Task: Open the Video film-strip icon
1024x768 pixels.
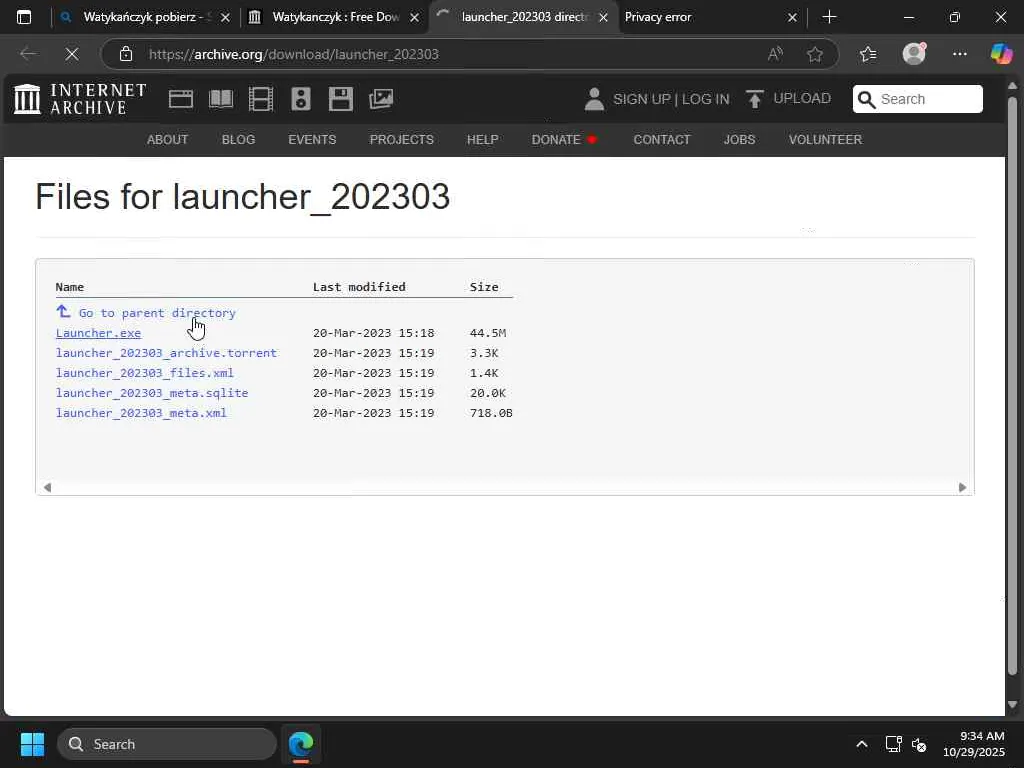Action: pyautogui.click(x=261, y=99)
